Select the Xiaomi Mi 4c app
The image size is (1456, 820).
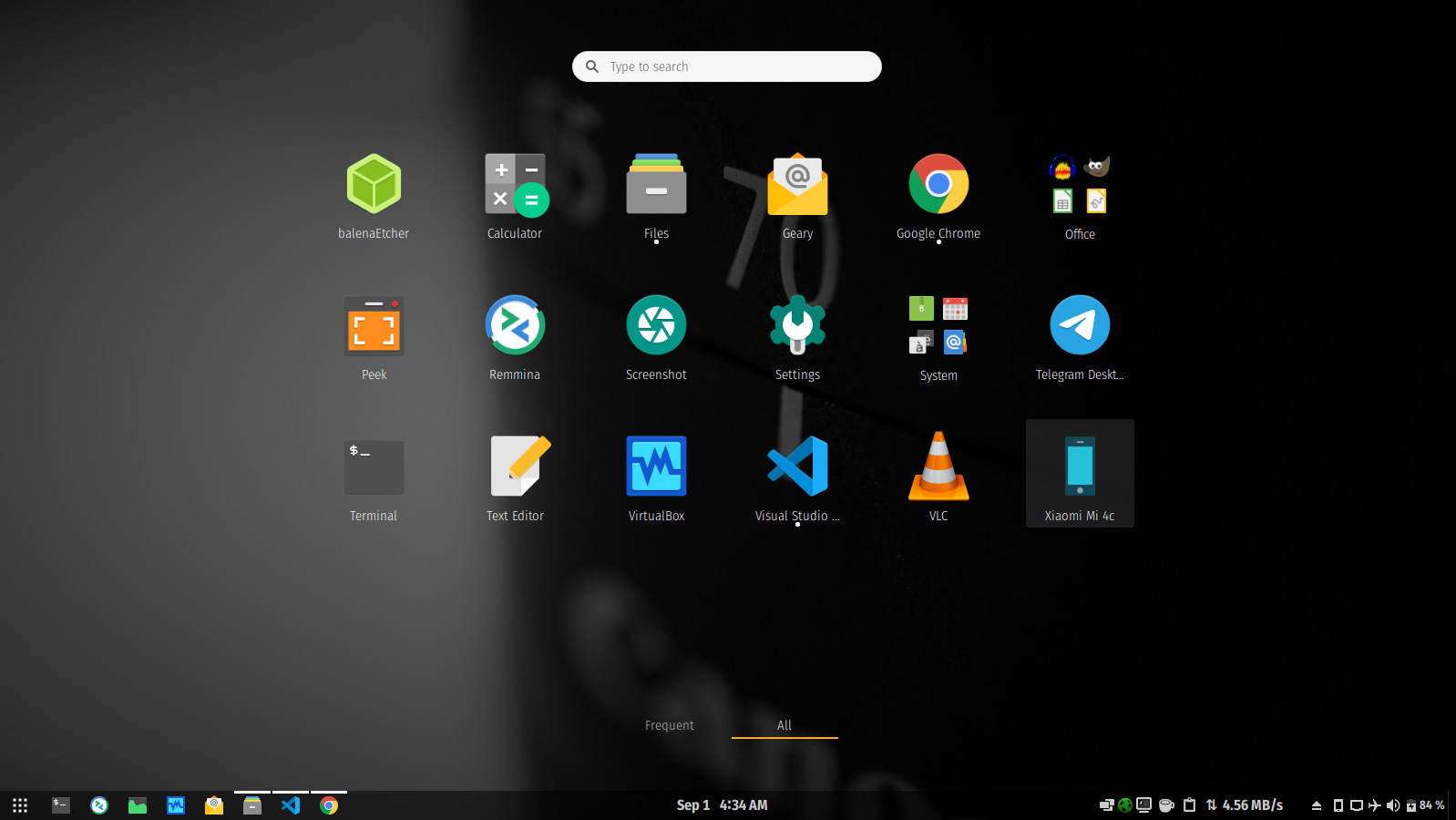point(1080,474)
